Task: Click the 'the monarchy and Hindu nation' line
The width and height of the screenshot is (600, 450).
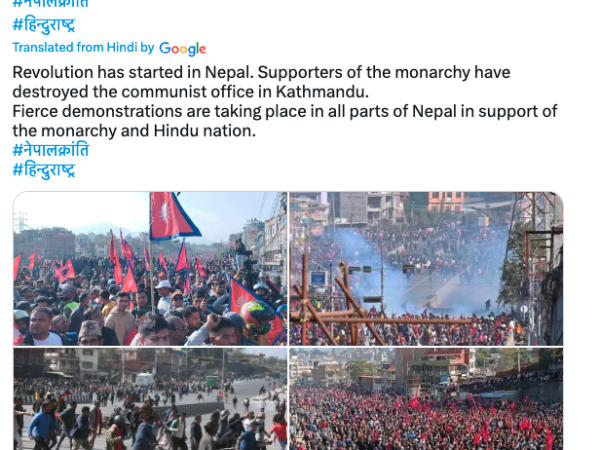Action: pyautogui.click(x=134, y=131)
